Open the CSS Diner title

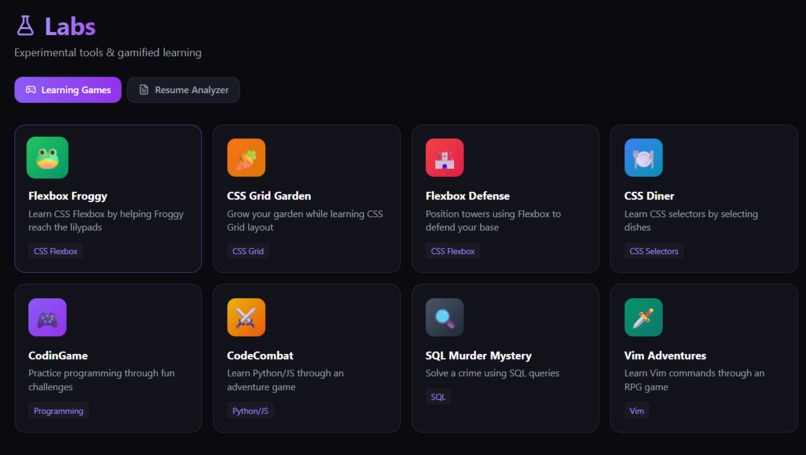(649, 196)
